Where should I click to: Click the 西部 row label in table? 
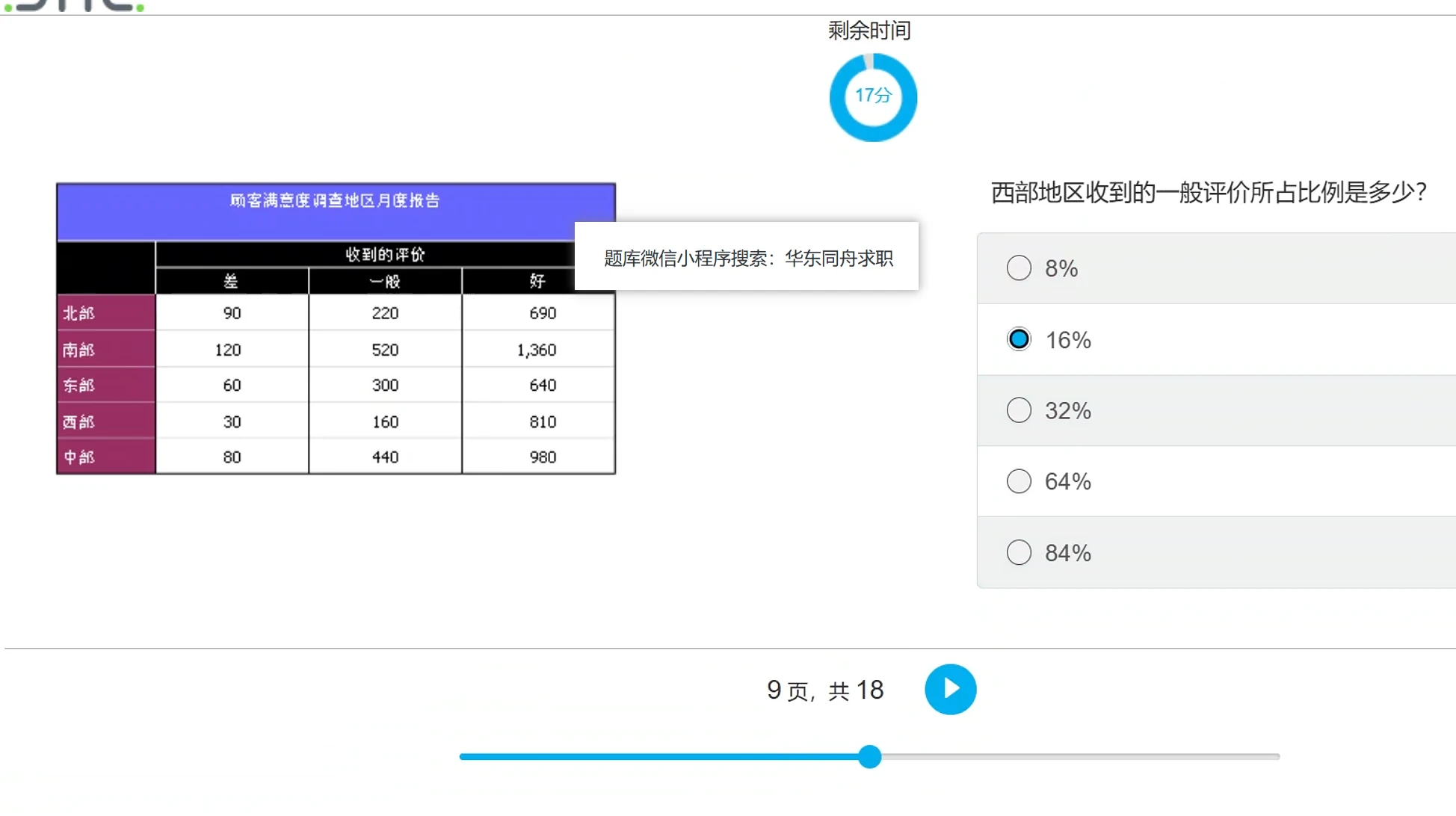[79, 421]
